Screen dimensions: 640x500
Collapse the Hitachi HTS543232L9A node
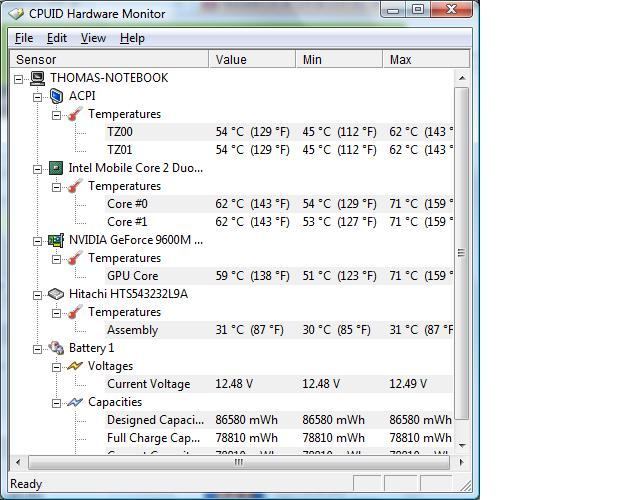(38, 295)
